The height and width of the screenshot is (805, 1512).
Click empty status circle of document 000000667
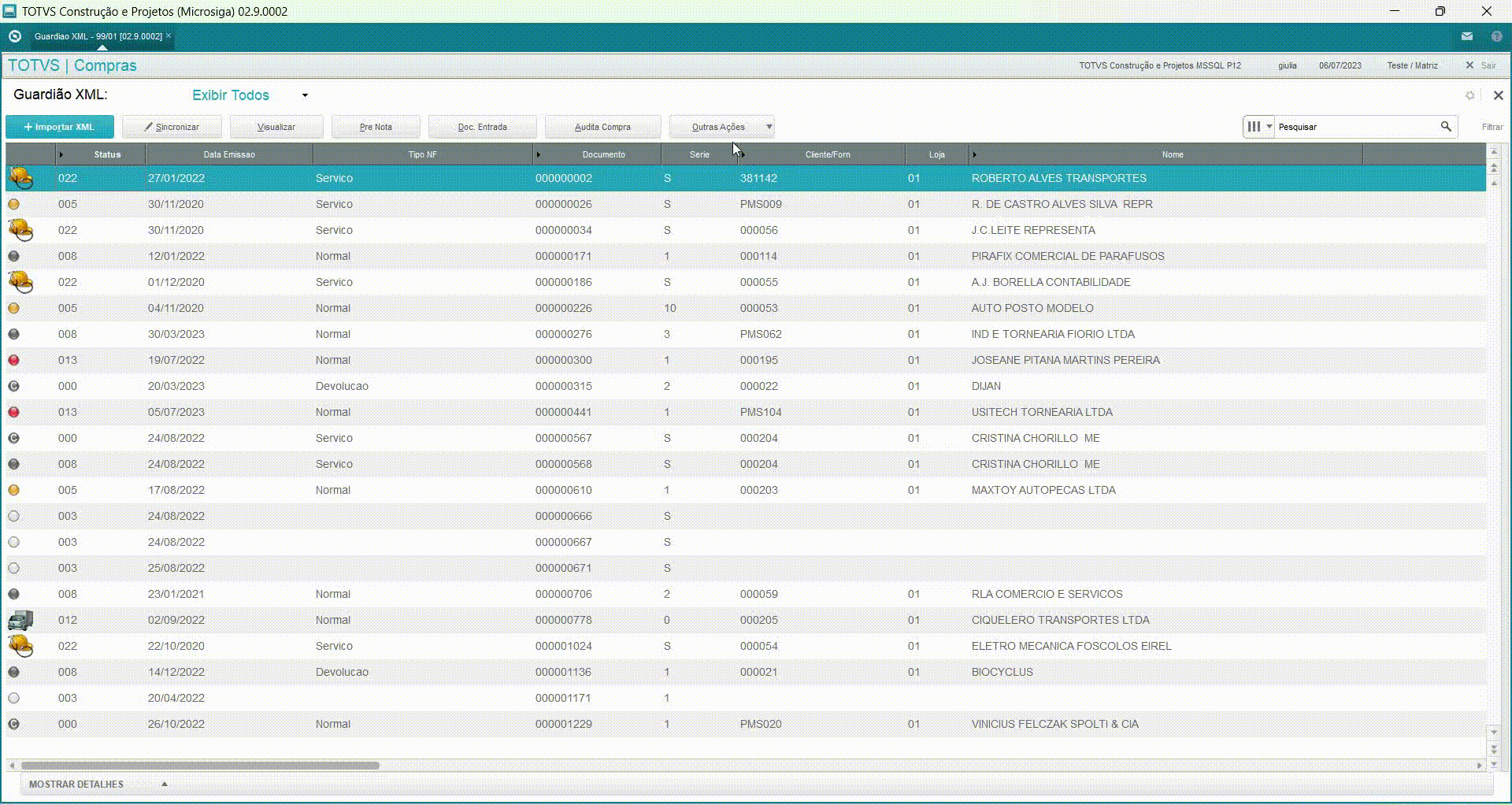pyautogui.click(x=13, y=542)
